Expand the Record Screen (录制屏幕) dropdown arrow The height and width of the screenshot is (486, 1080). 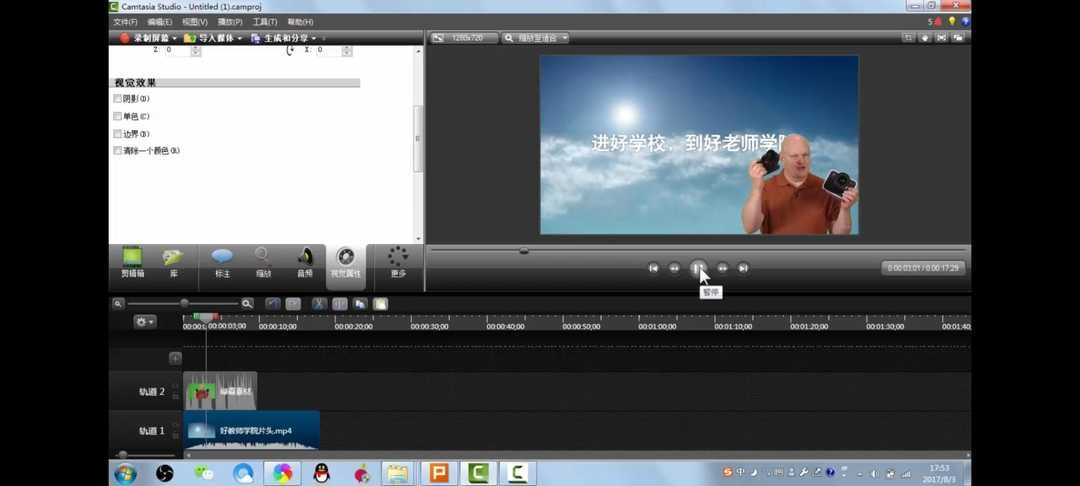tap(174, 39)
